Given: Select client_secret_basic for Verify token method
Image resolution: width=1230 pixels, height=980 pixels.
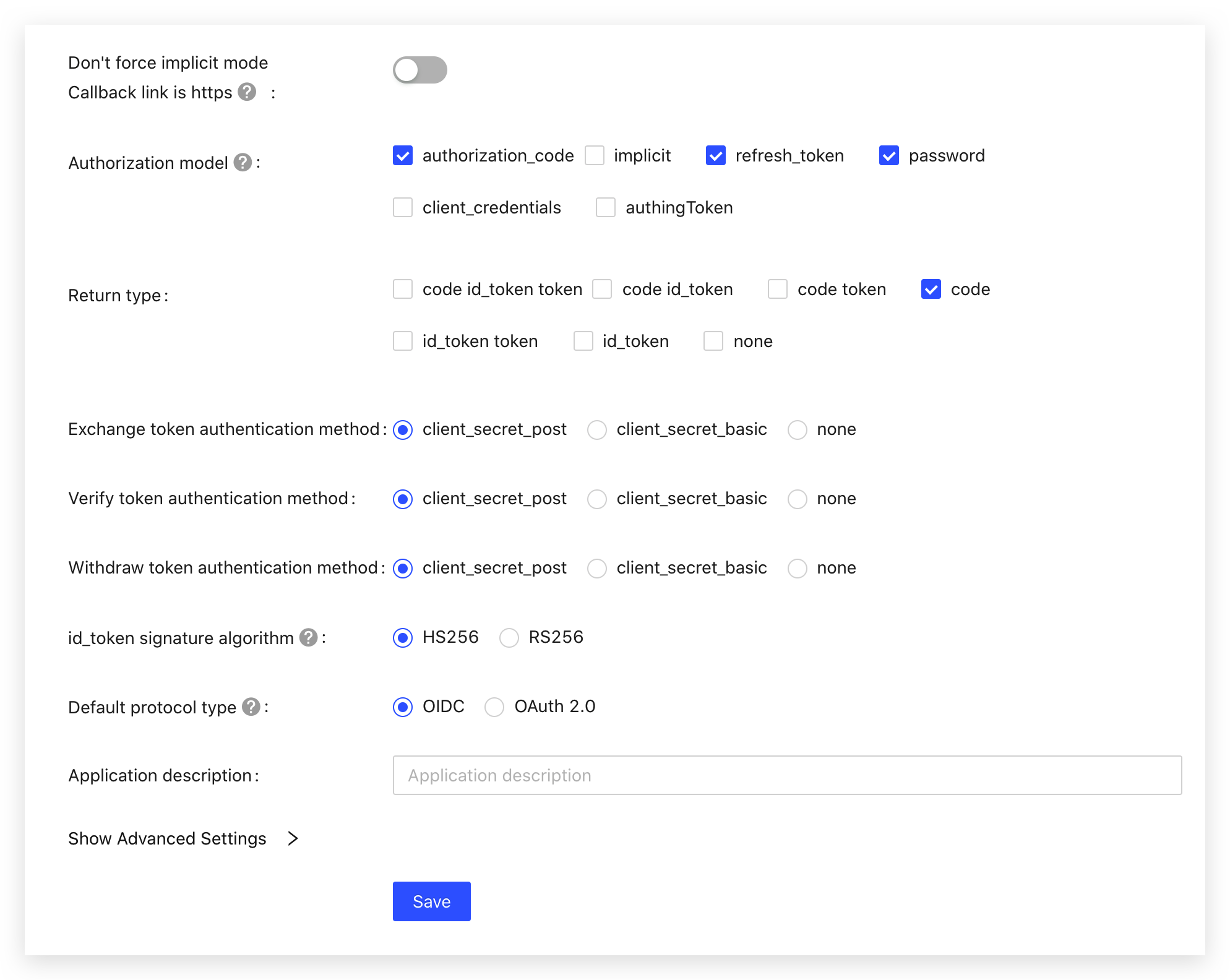Looking at the screenshot, I should coord(597,499).
